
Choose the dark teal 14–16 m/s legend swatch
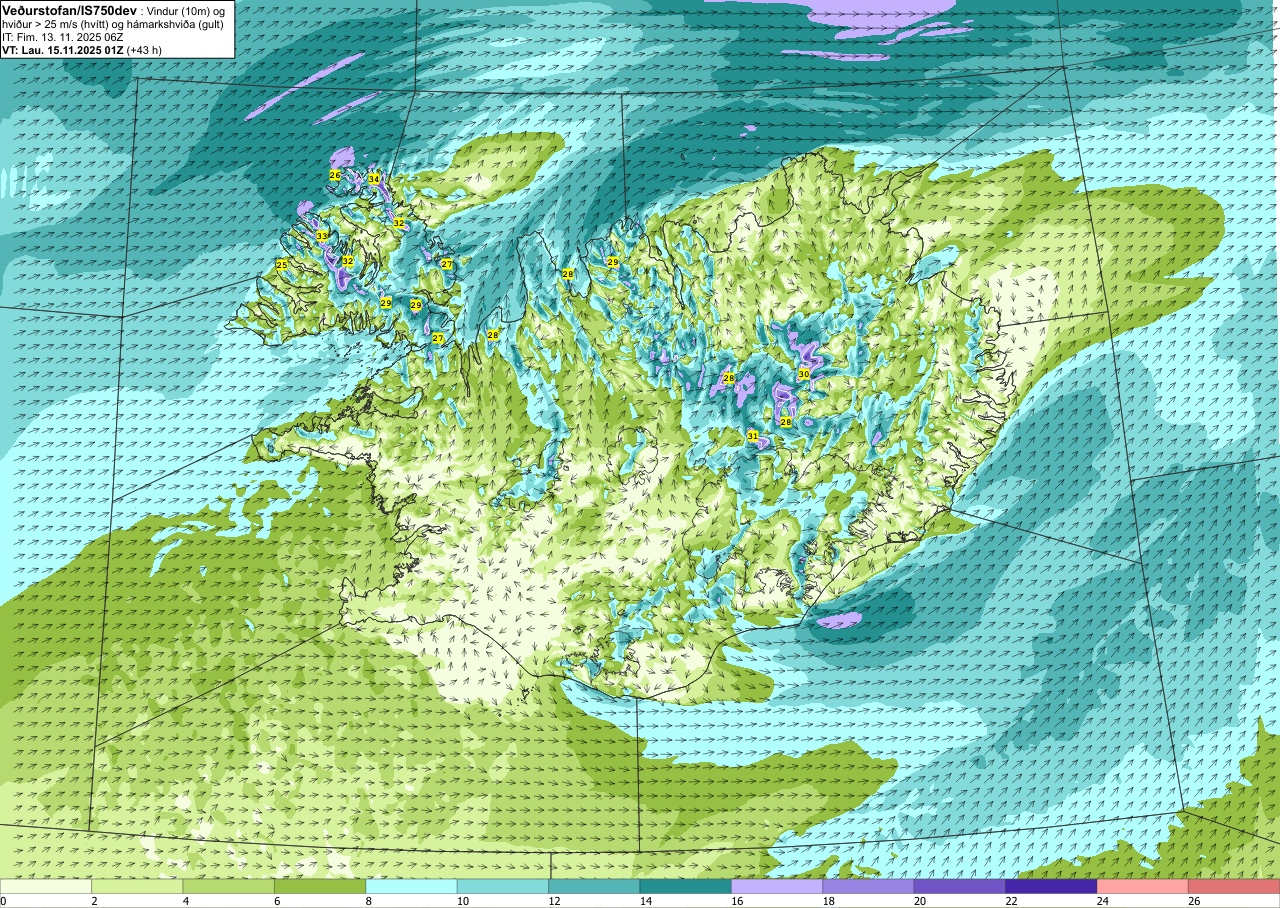[x=686, y=886]
